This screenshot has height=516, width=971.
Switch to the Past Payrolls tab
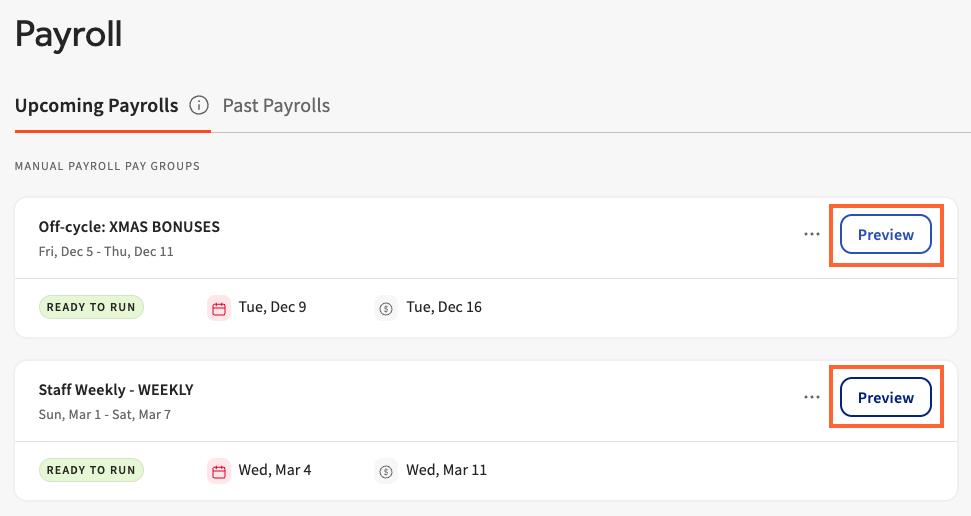276,105
